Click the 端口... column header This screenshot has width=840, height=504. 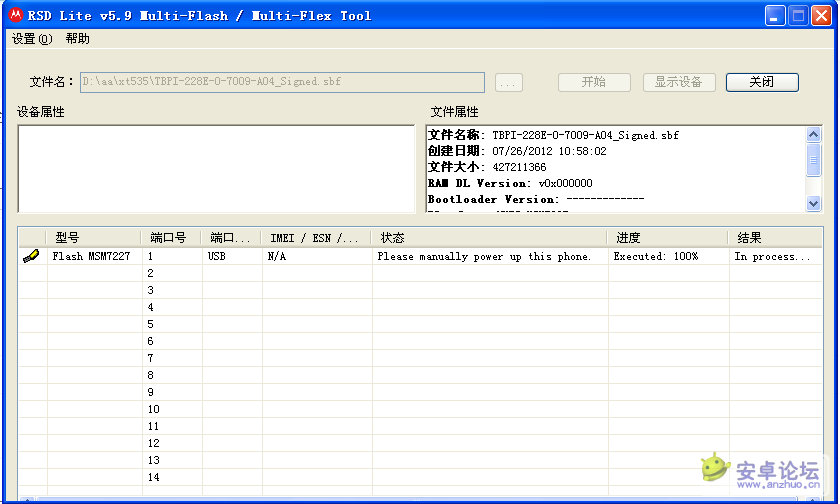point(231,238)
